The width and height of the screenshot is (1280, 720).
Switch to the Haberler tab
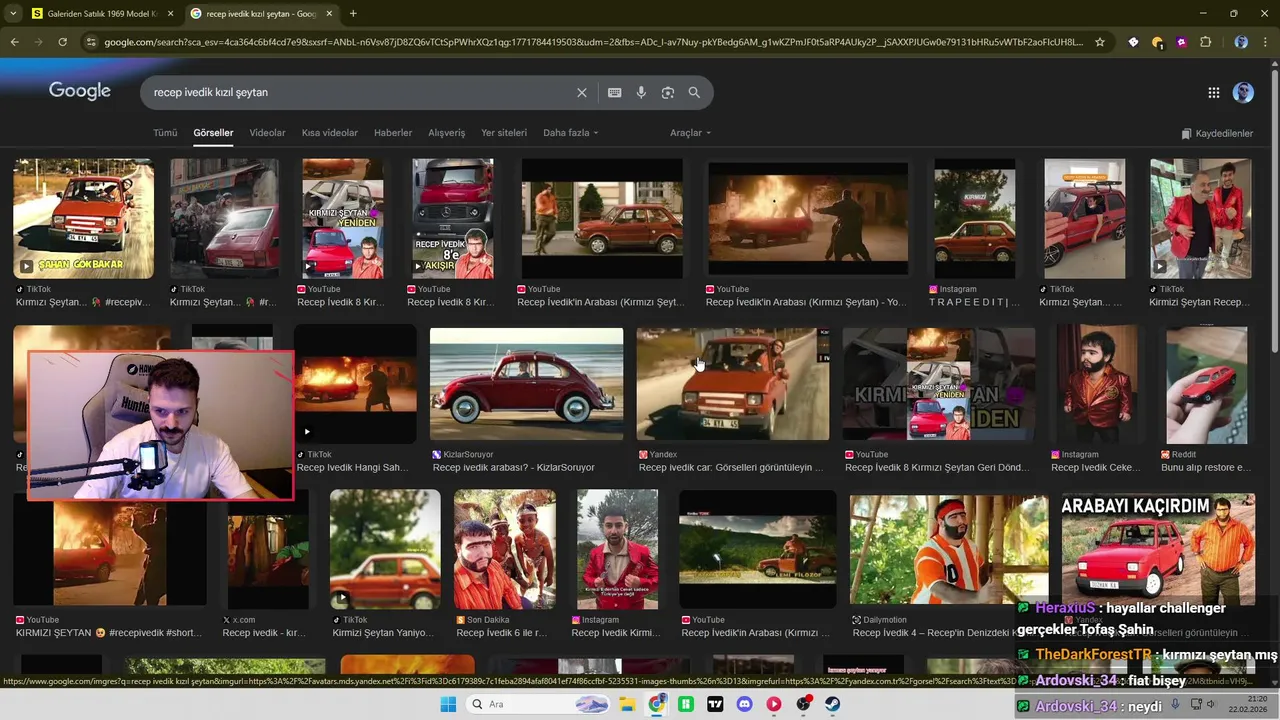coord(393,133)
